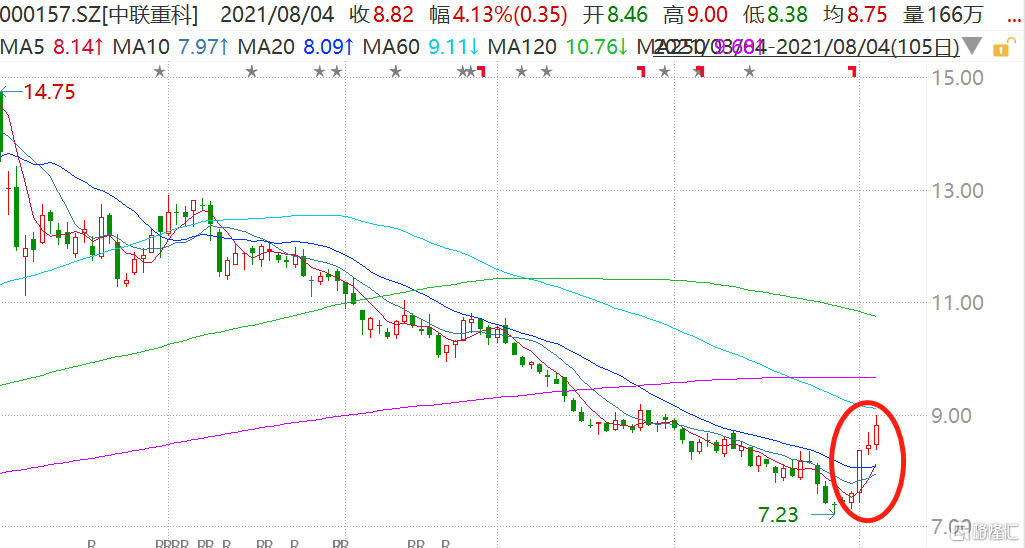Click the quote date 2021/08/04
The width and height of the screenshot is (1025, 548).
coord(277,14)
